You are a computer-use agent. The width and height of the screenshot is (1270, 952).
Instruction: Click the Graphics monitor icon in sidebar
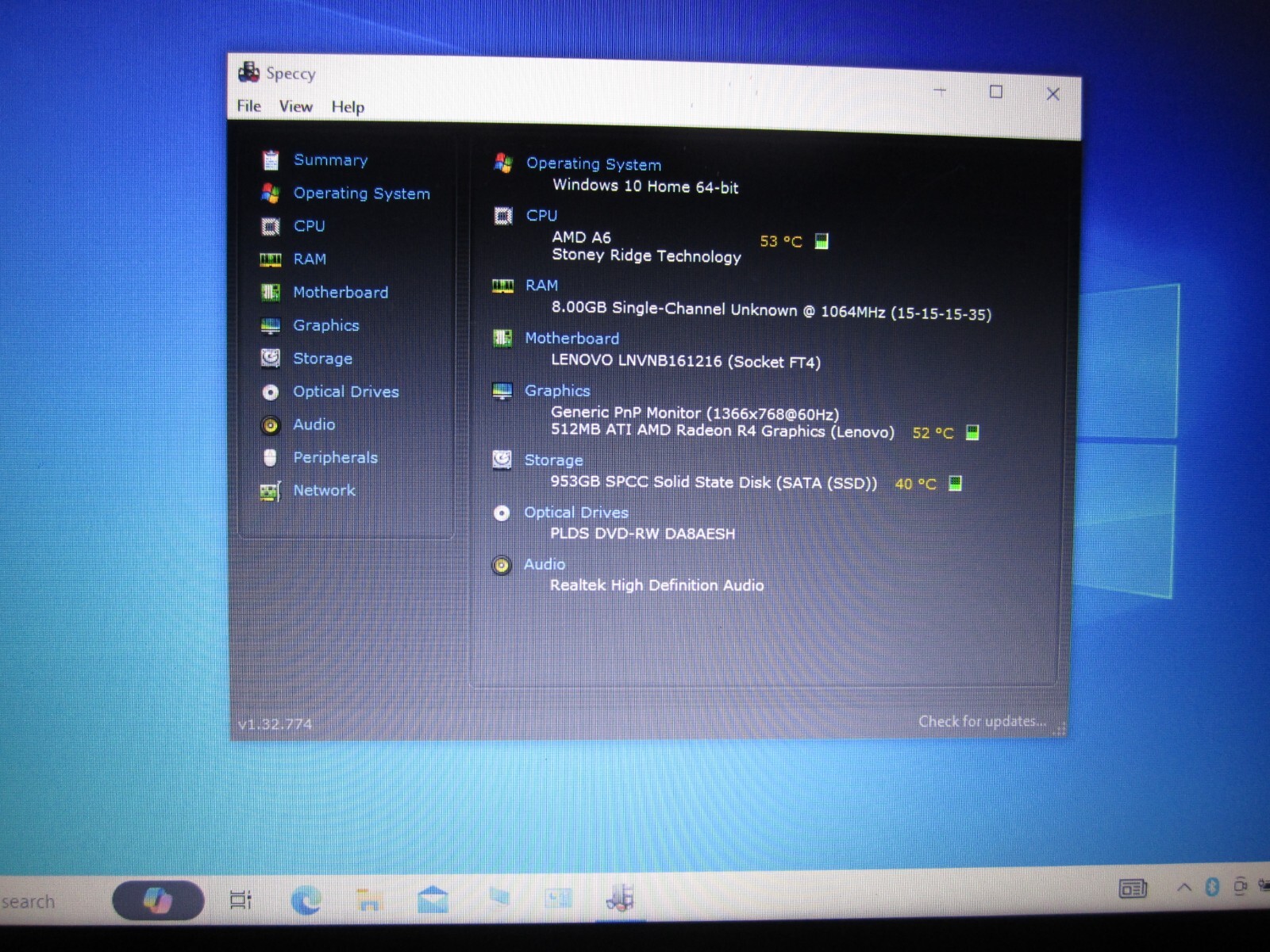270,326
